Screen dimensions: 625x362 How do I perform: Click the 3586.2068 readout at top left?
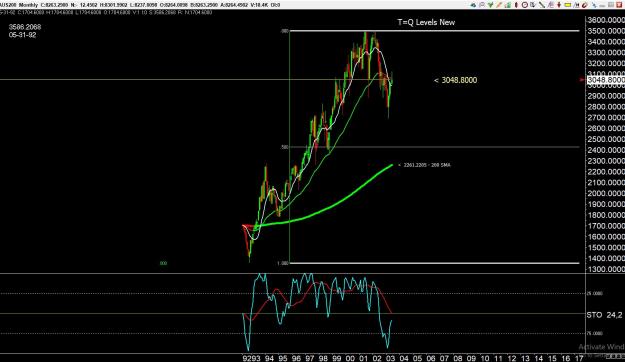pyautogui.click(x=25, y=27)
